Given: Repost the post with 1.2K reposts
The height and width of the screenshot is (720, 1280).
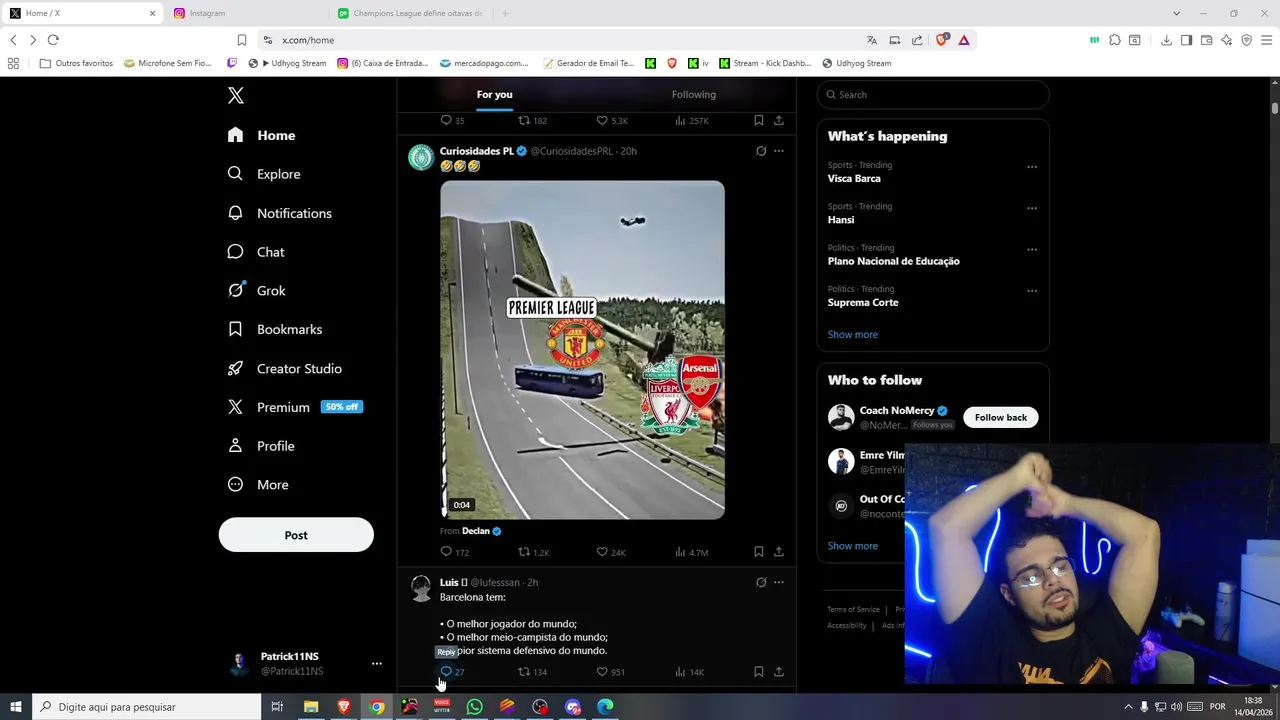Looking at the screenshot, I should pos(533,552).
